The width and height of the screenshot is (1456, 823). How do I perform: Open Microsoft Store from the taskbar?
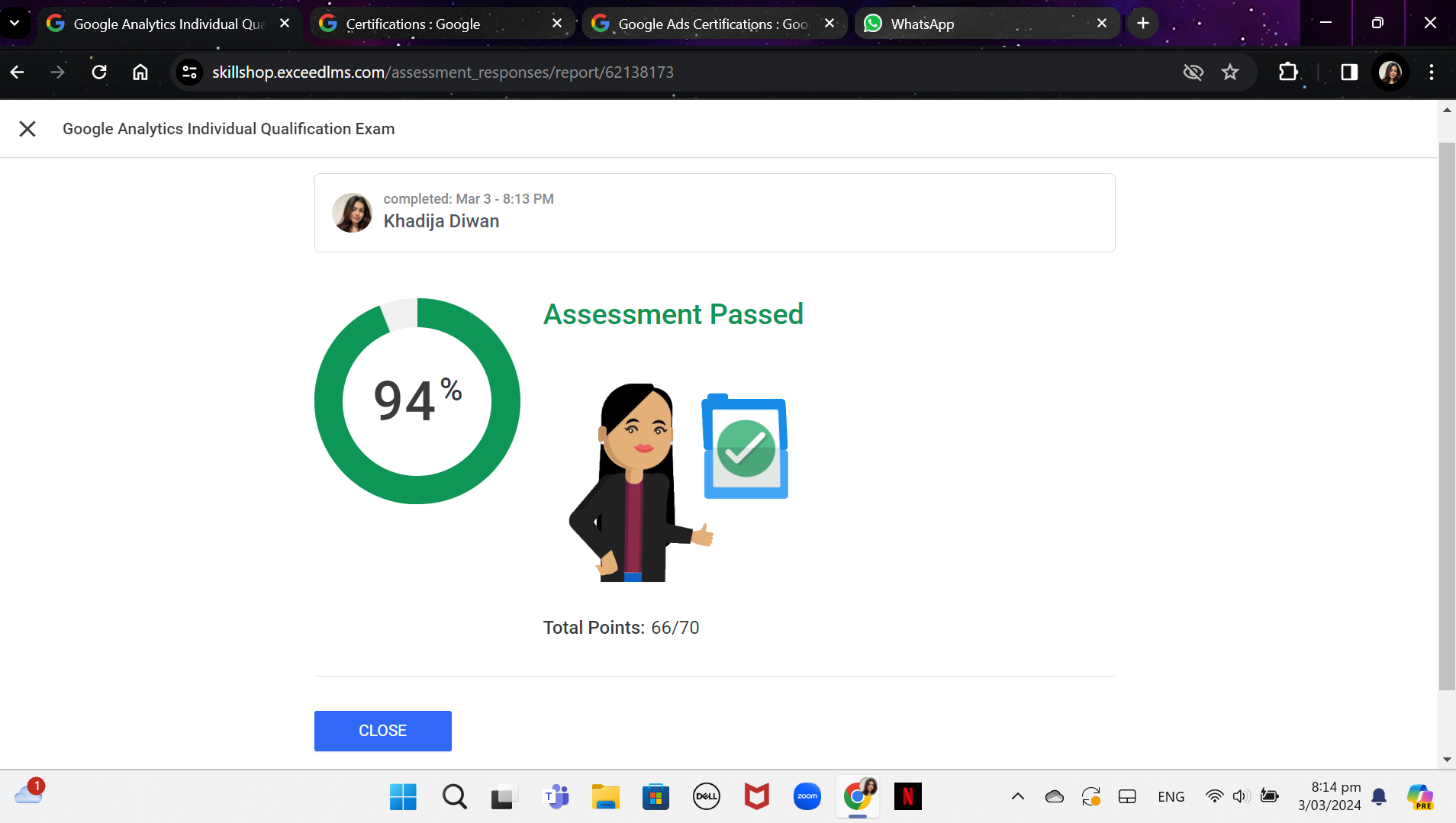656,797
